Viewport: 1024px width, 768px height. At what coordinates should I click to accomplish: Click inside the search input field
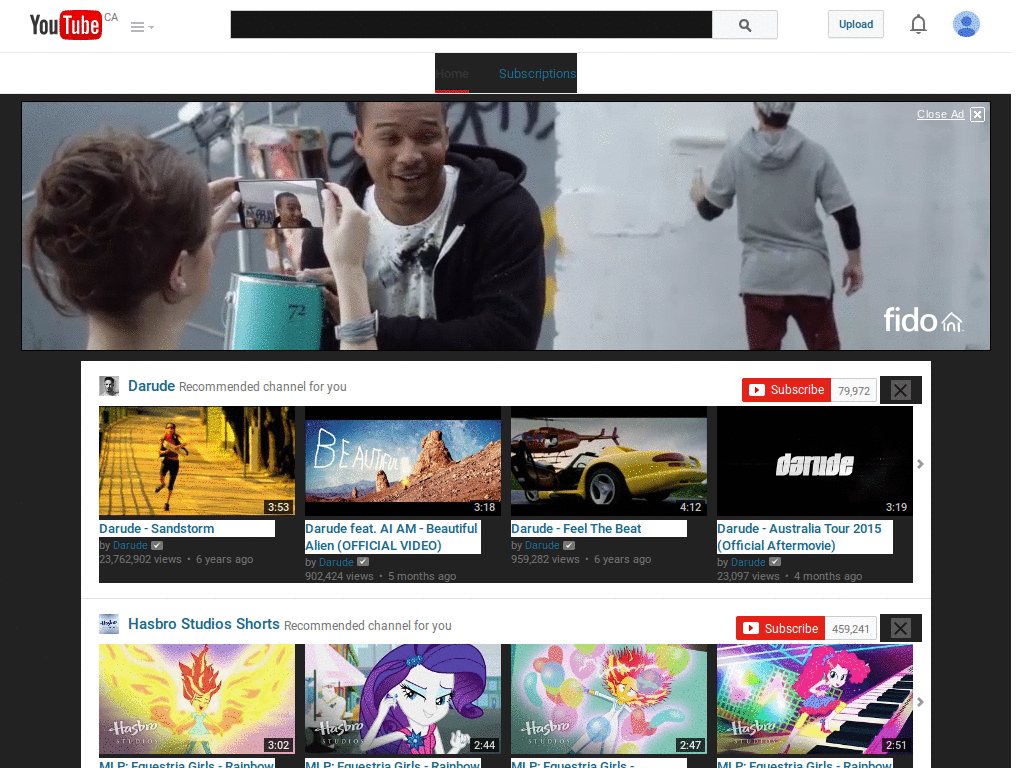[470, 24]
